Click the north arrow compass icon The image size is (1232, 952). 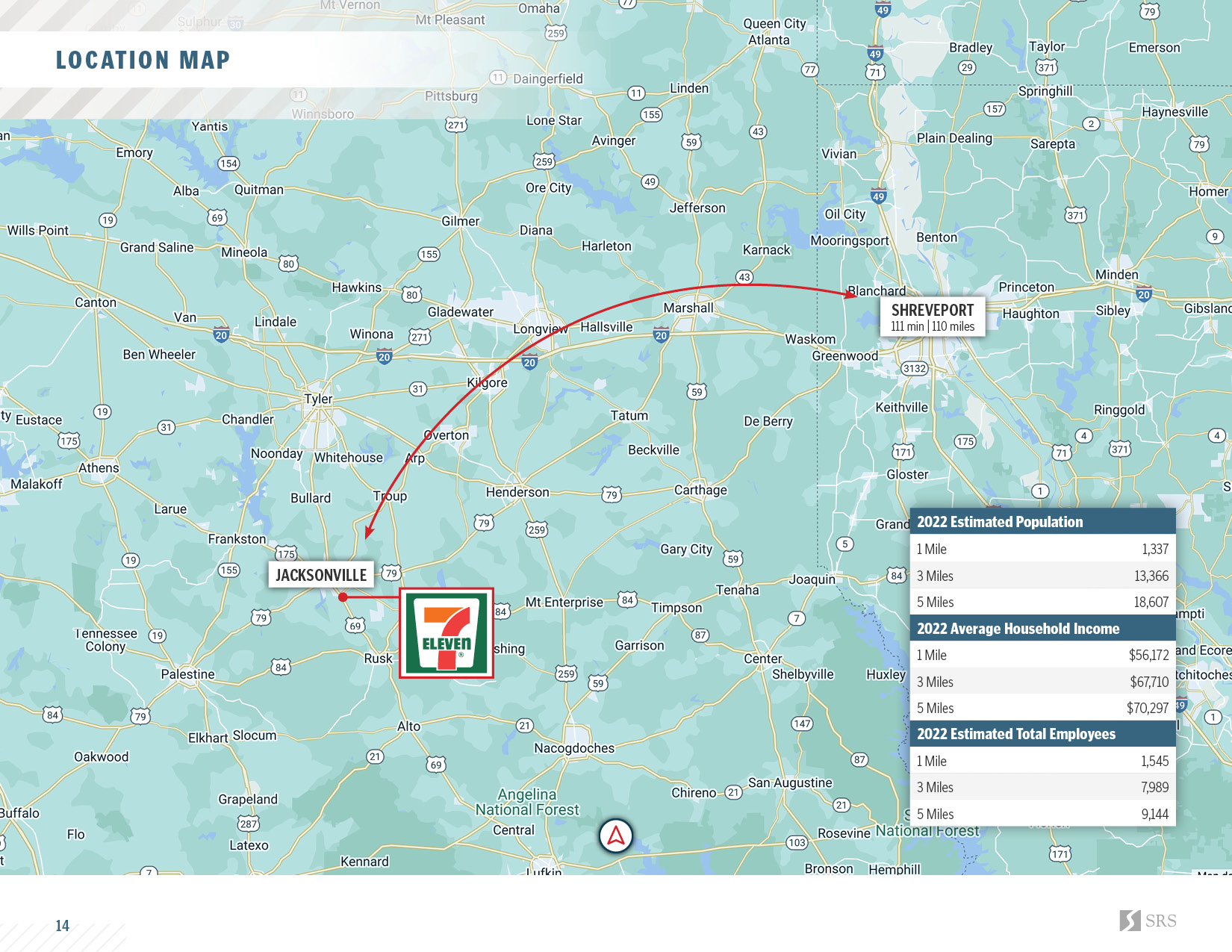616,836
